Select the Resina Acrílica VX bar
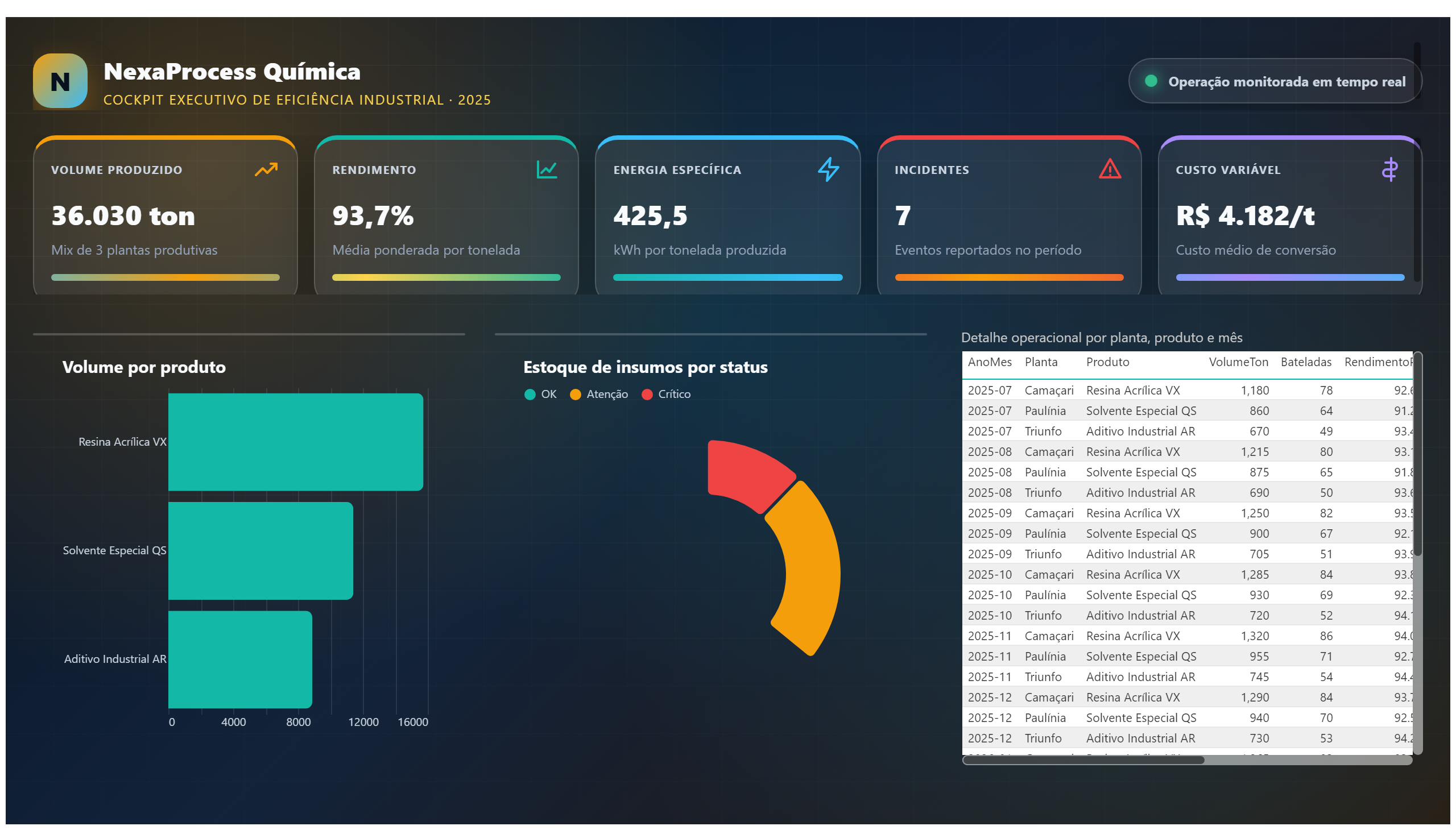 pos(295,442)
